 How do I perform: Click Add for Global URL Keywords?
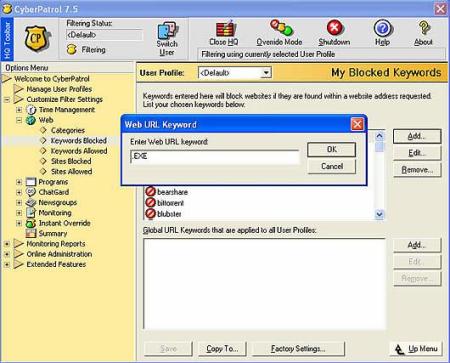pyautogui.click(x=417, y=245)
